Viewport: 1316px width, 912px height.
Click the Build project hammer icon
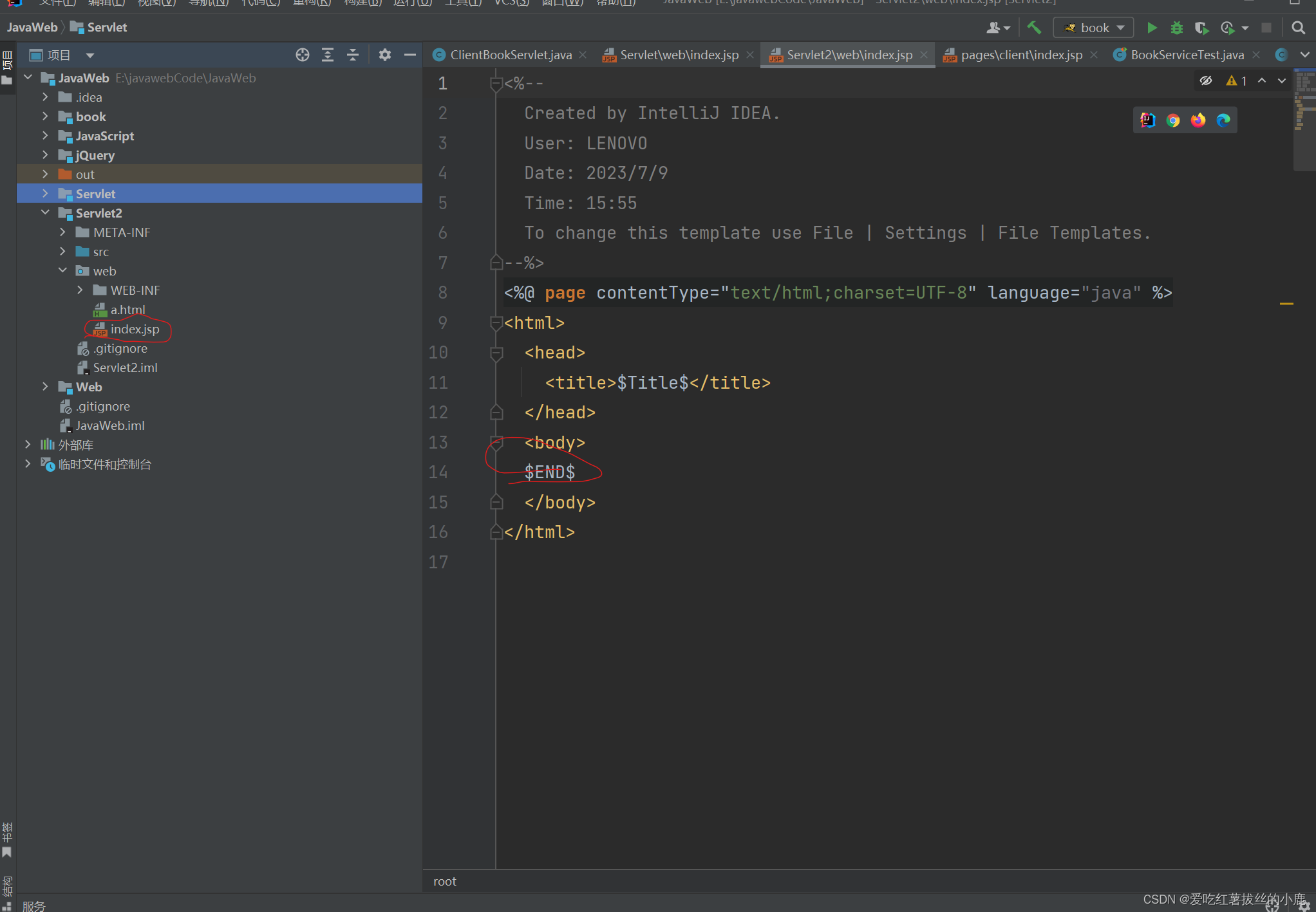[x=1034, y=28]
